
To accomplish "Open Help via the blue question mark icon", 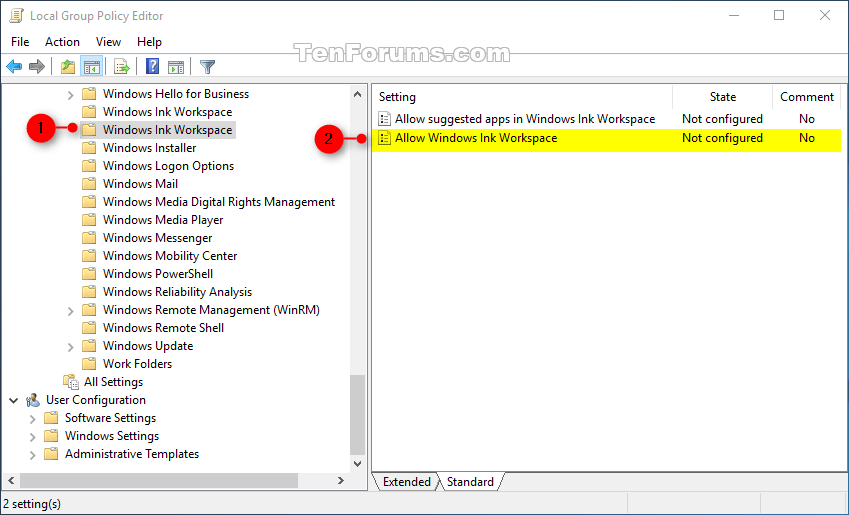I will (153, 66).
